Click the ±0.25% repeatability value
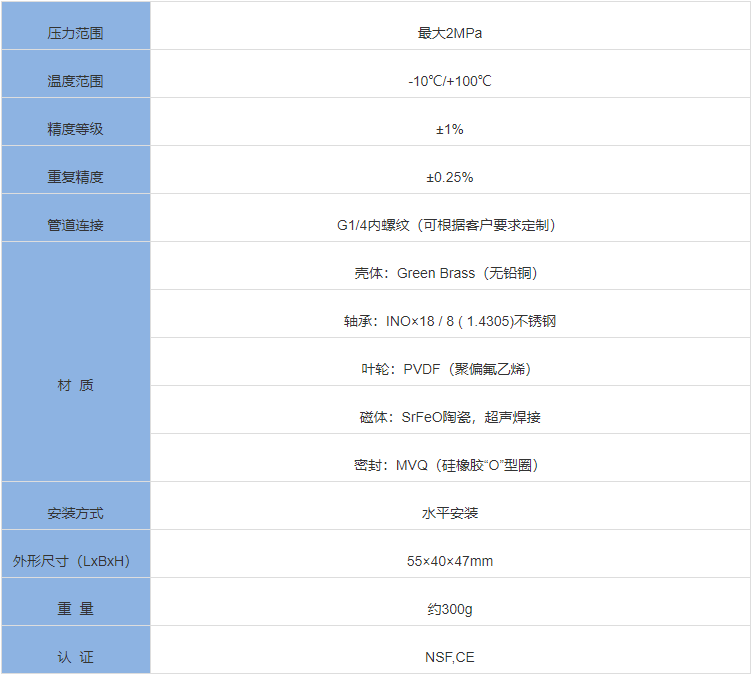 point(449,177)
